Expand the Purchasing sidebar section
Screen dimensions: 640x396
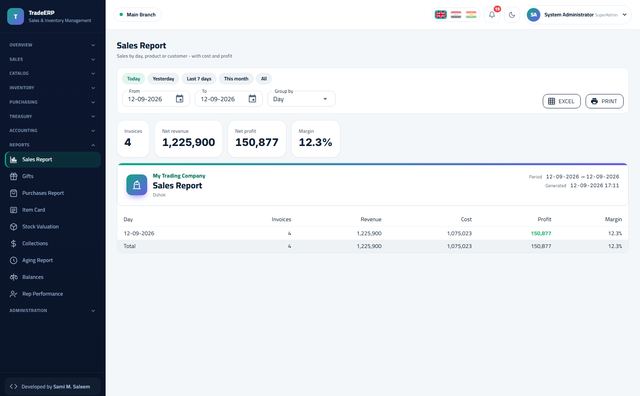[x=52, y=102]
